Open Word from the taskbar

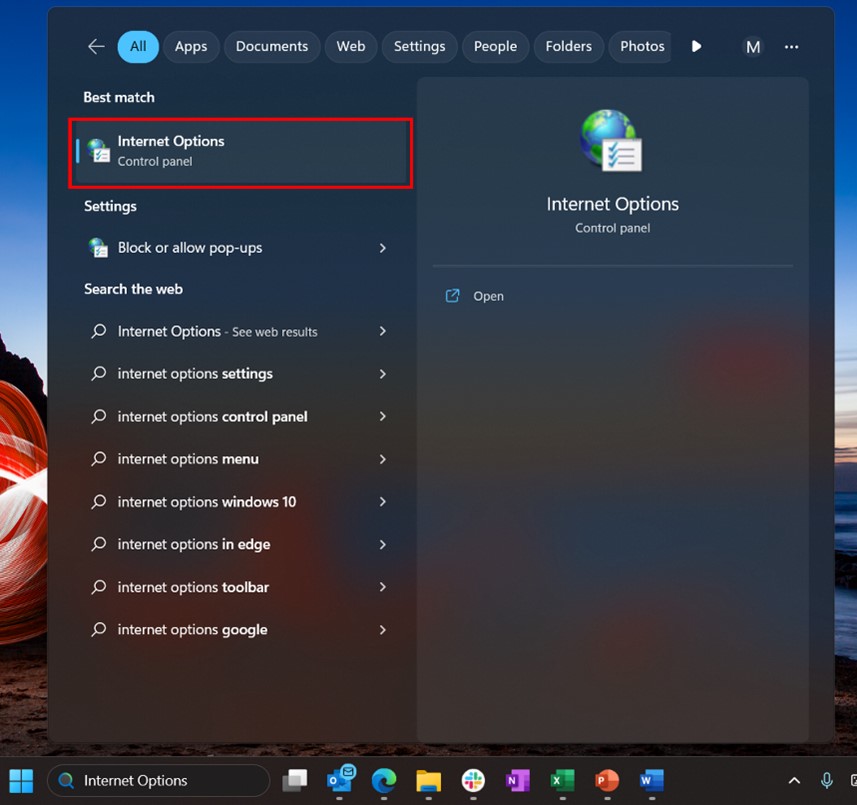(651, 780)
